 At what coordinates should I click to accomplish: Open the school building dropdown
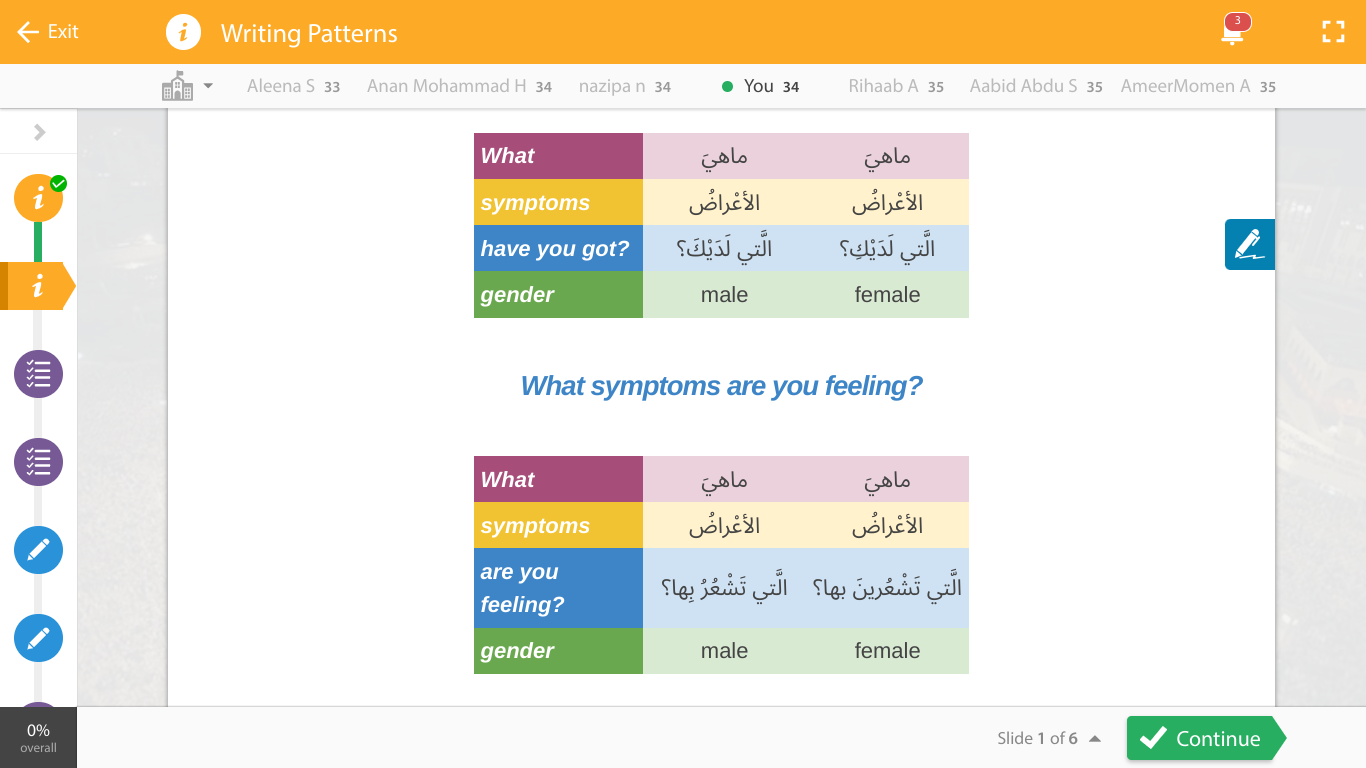187,86
